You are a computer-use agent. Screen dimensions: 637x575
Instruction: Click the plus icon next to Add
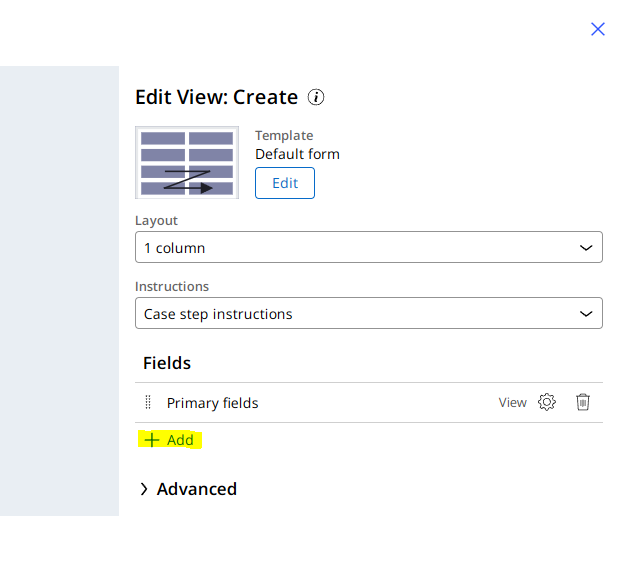pyautogui.click(x=151, y=440)
